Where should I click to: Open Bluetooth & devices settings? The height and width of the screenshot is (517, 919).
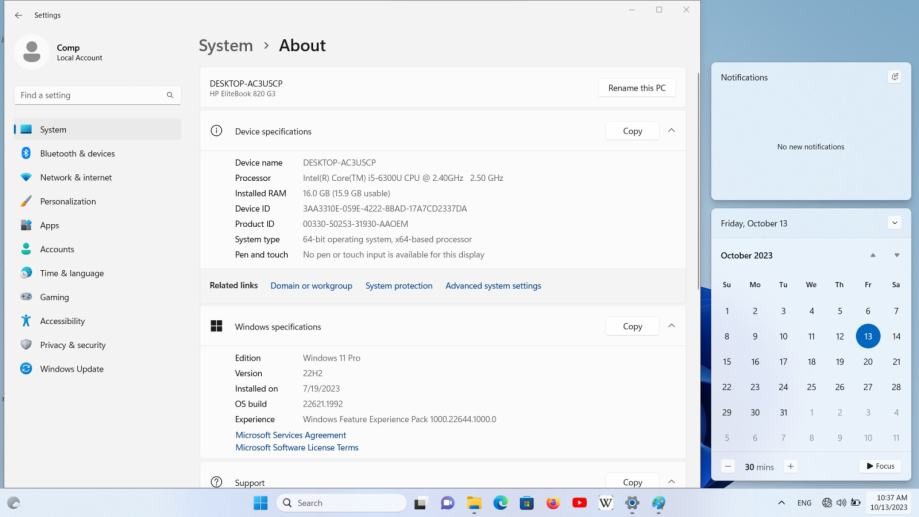coord(77,153)
